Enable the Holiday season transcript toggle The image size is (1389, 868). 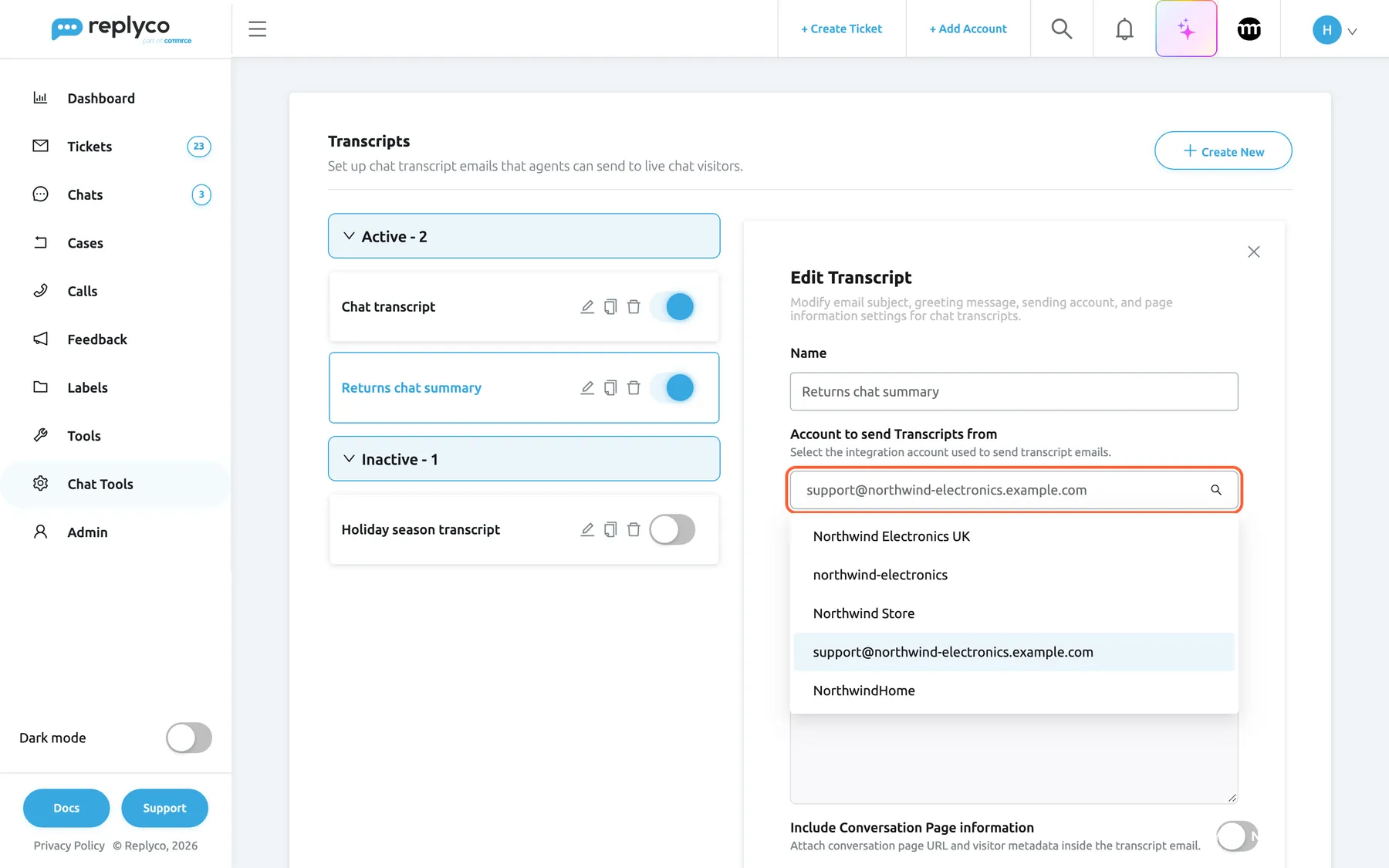[672, 529]
